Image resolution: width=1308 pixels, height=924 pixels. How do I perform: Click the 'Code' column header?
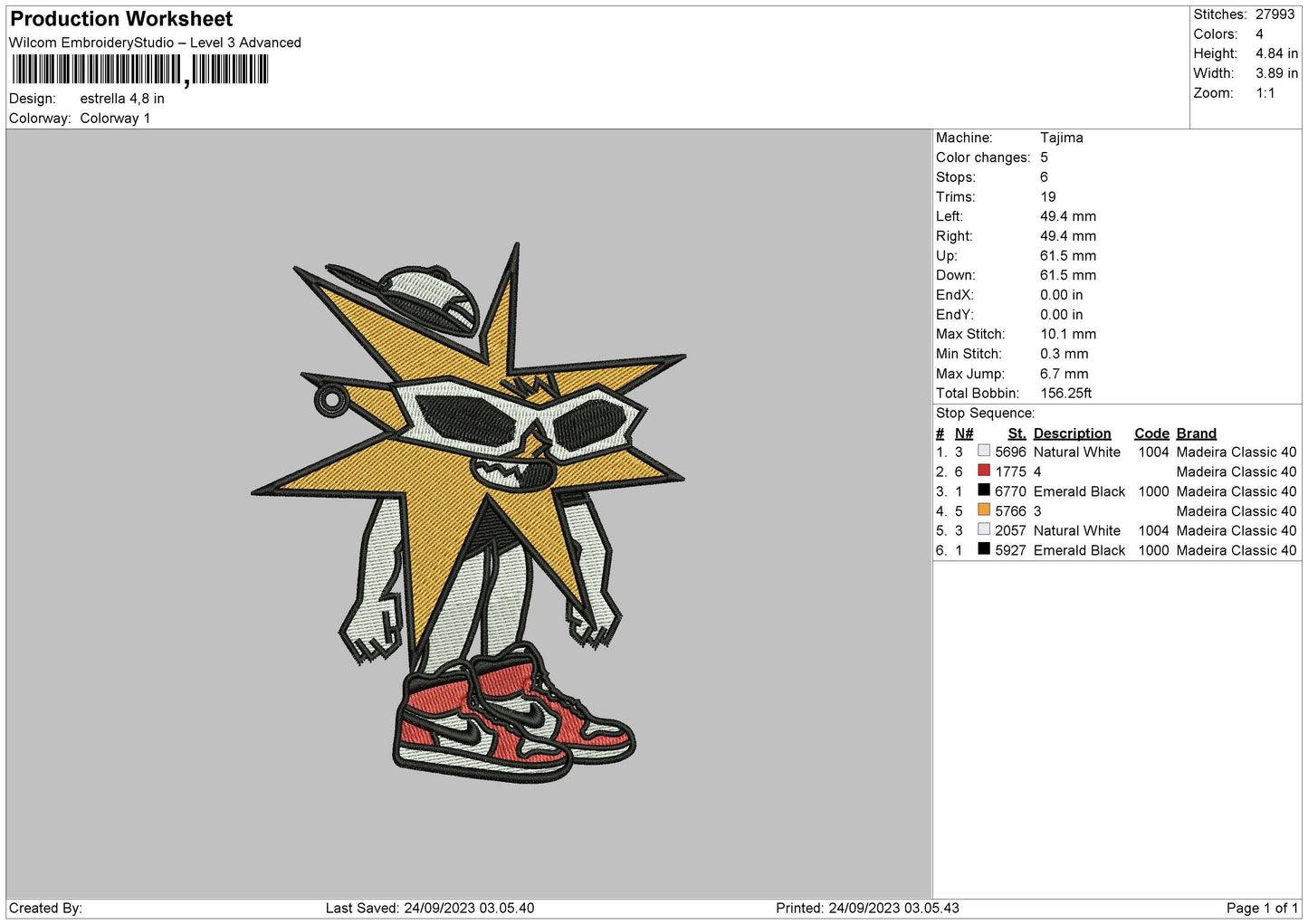point(1151,433)
